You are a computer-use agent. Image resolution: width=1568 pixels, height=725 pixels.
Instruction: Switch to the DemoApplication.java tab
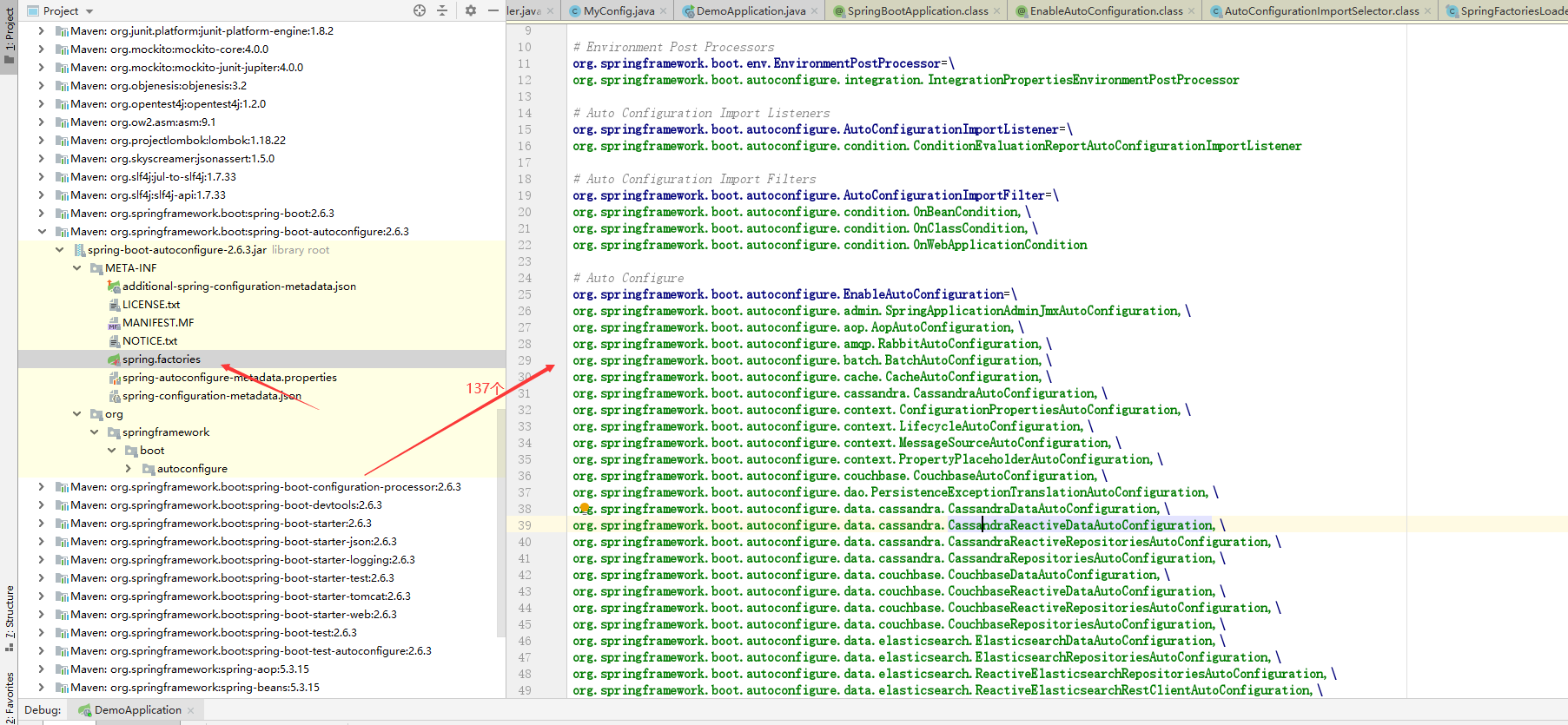(751, 10)
